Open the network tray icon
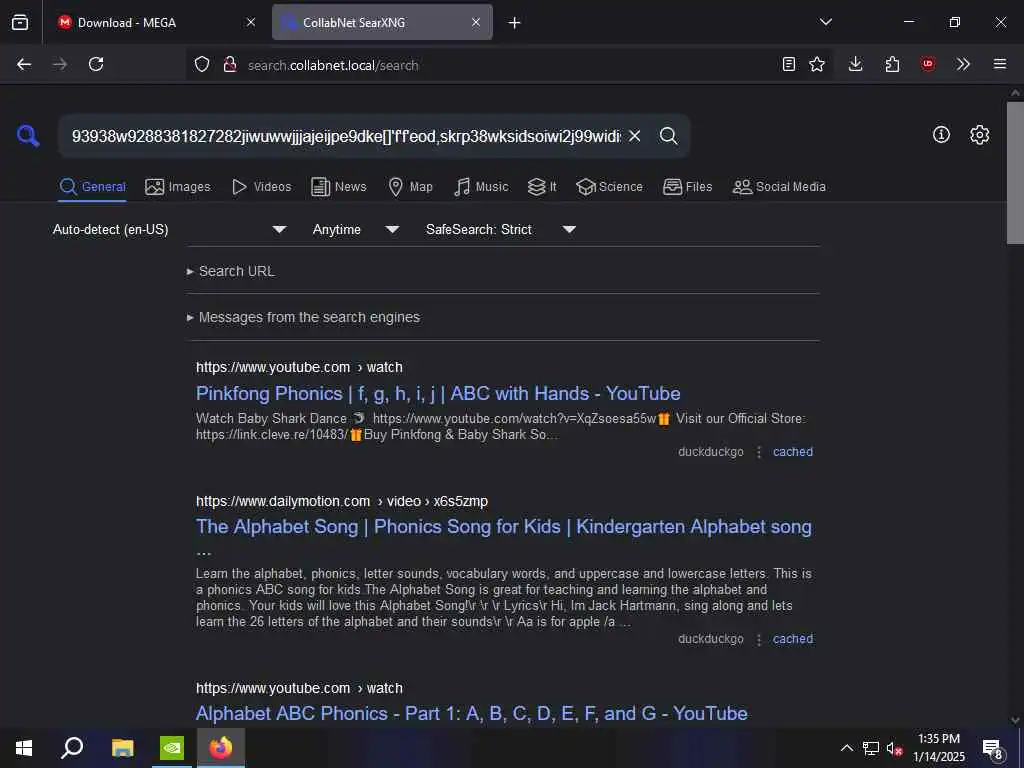 click(x=871, y=748)
